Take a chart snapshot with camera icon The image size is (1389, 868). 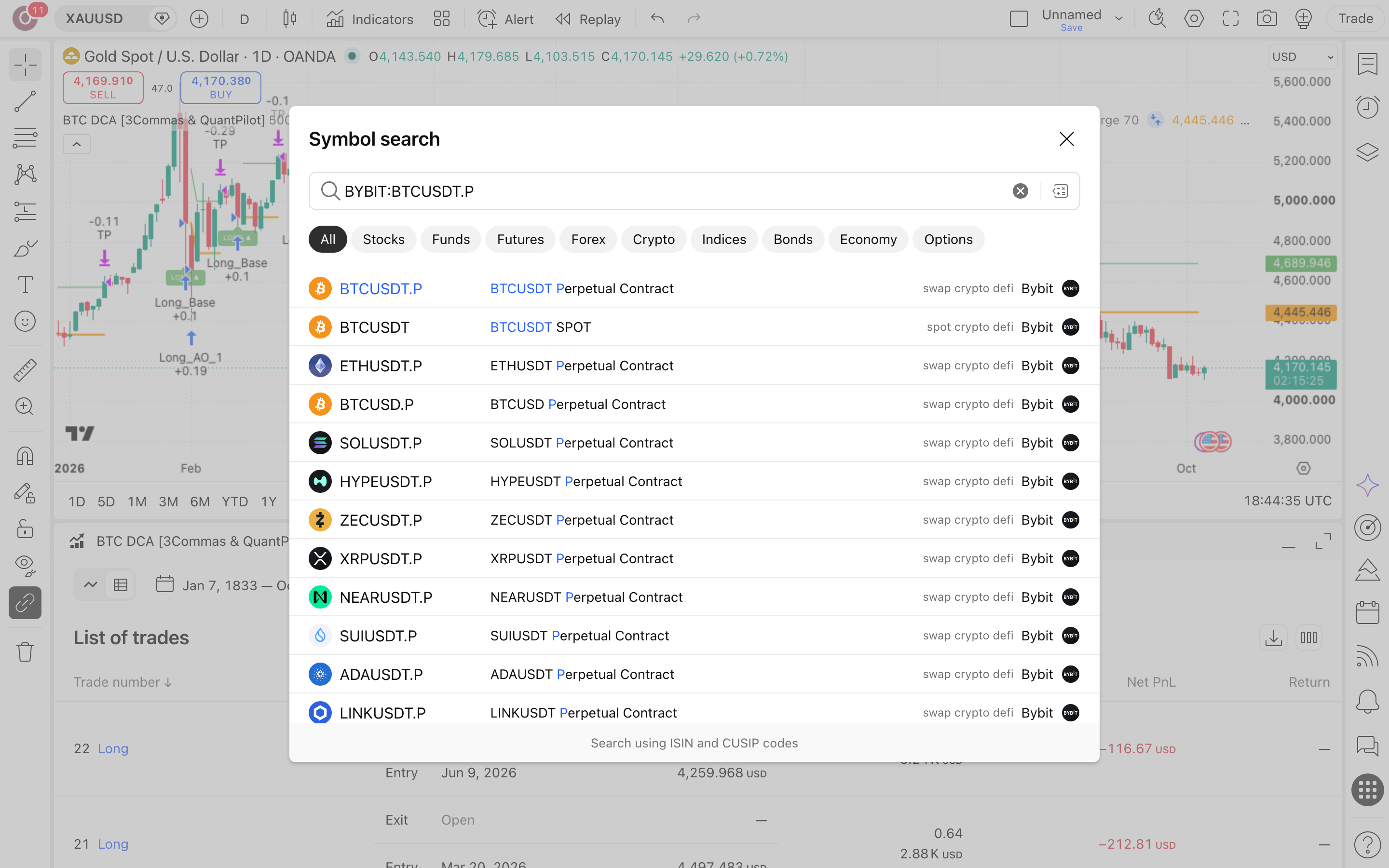(x=1267, y=19)
